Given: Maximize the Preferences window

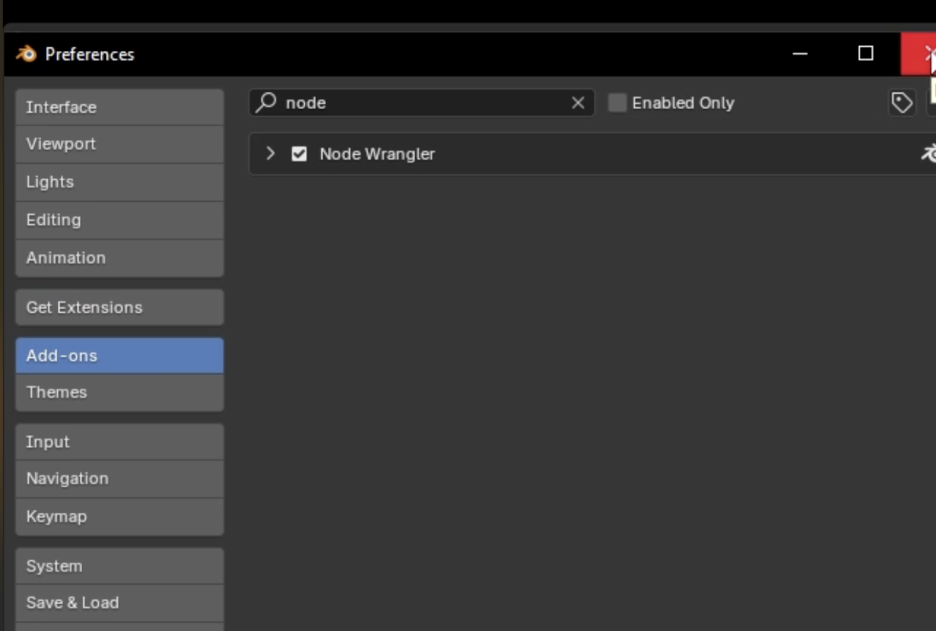Looking at the screenshot, I should 866,54.
